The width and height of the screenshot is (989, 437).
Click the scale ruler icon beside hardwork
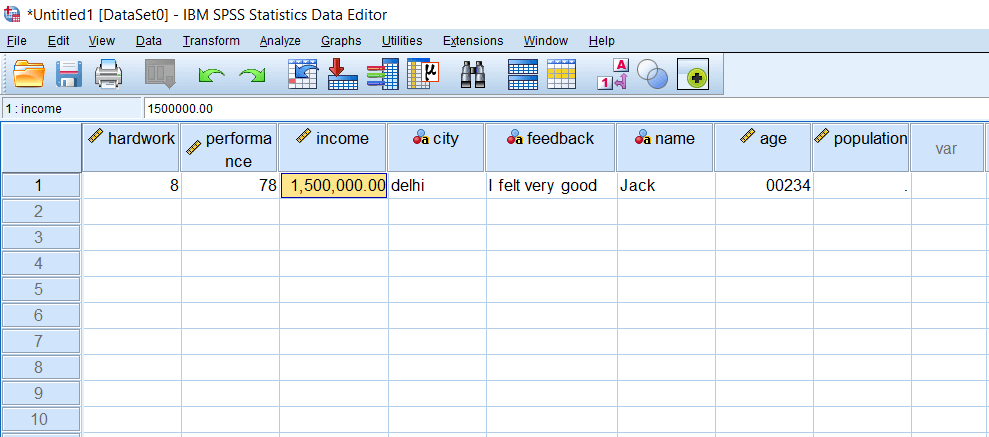(x=95, y=136)
